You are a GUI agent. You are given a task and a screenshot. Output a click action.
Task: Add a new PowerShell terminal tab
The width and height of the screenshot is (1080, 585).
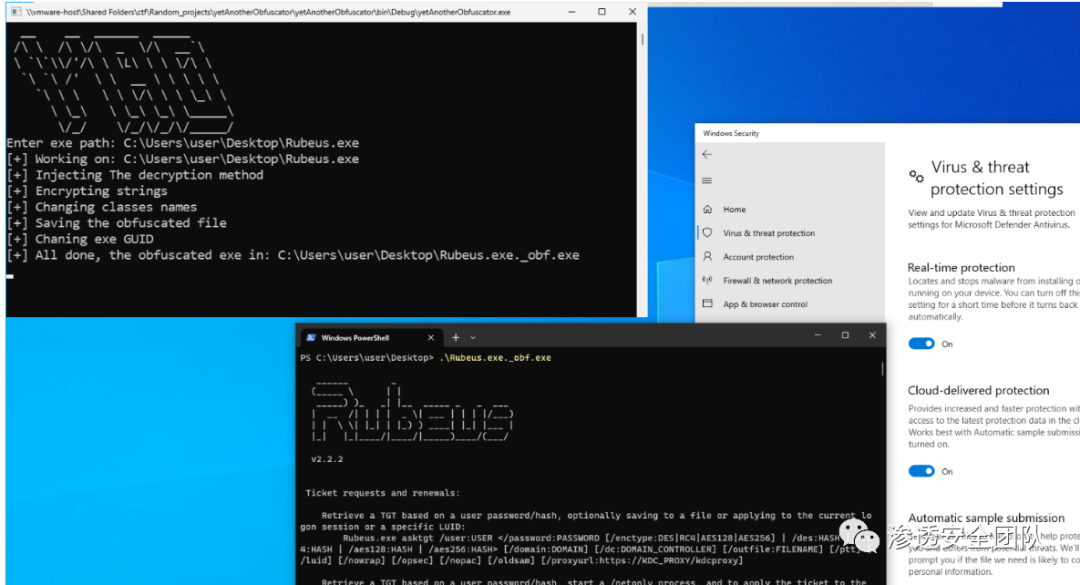pyautogui.click(x=455, y=338)
